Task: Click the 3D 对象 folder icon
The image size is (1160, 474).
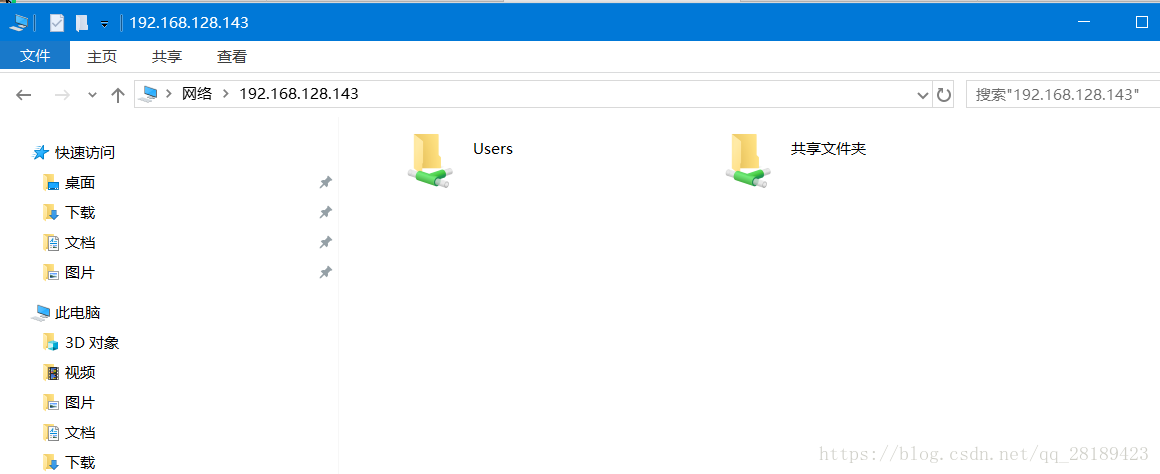Action: (x=50, y=342)
